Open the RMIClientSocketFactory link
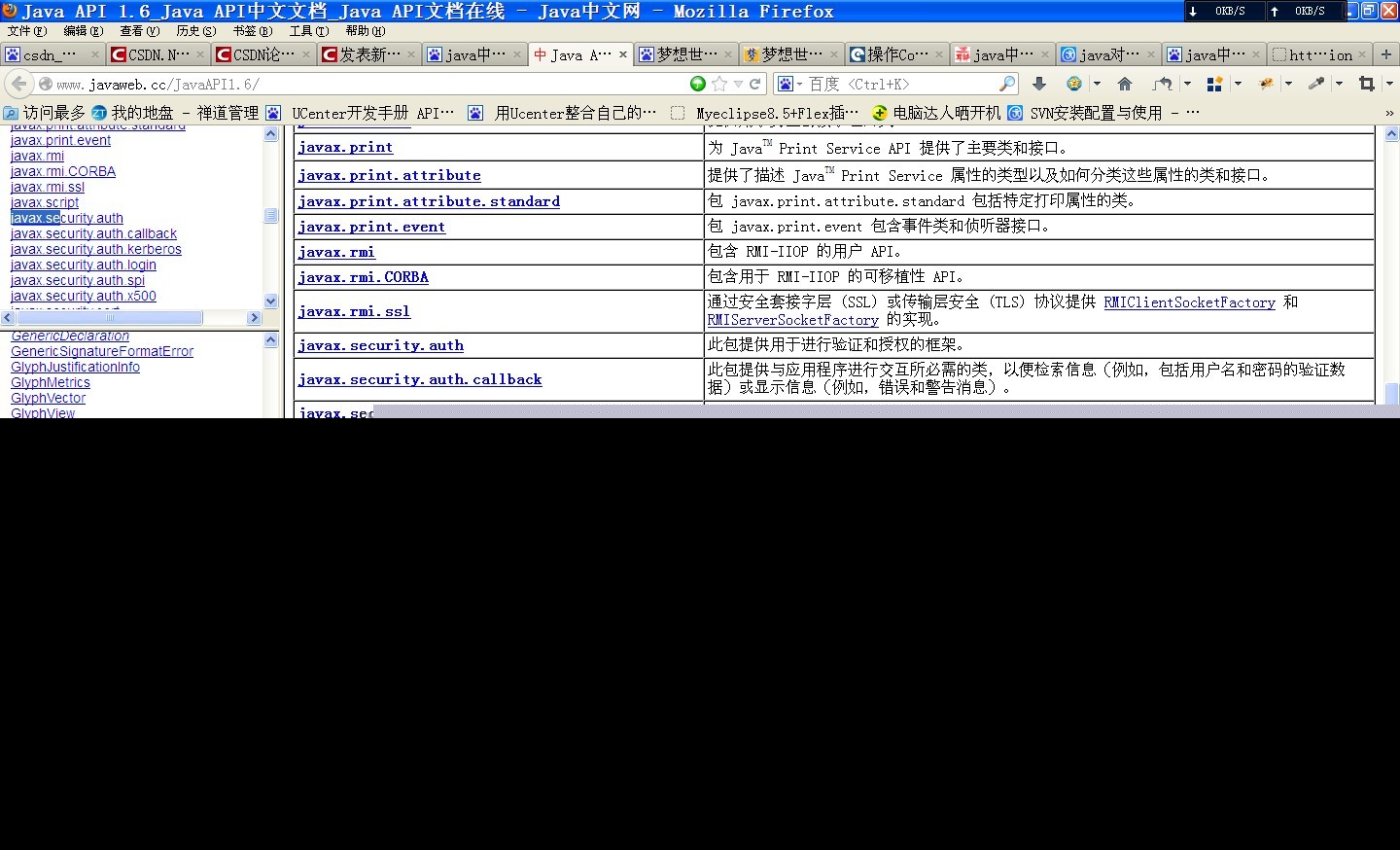This screenshot has width=1400, height=850. [1189, 302]
